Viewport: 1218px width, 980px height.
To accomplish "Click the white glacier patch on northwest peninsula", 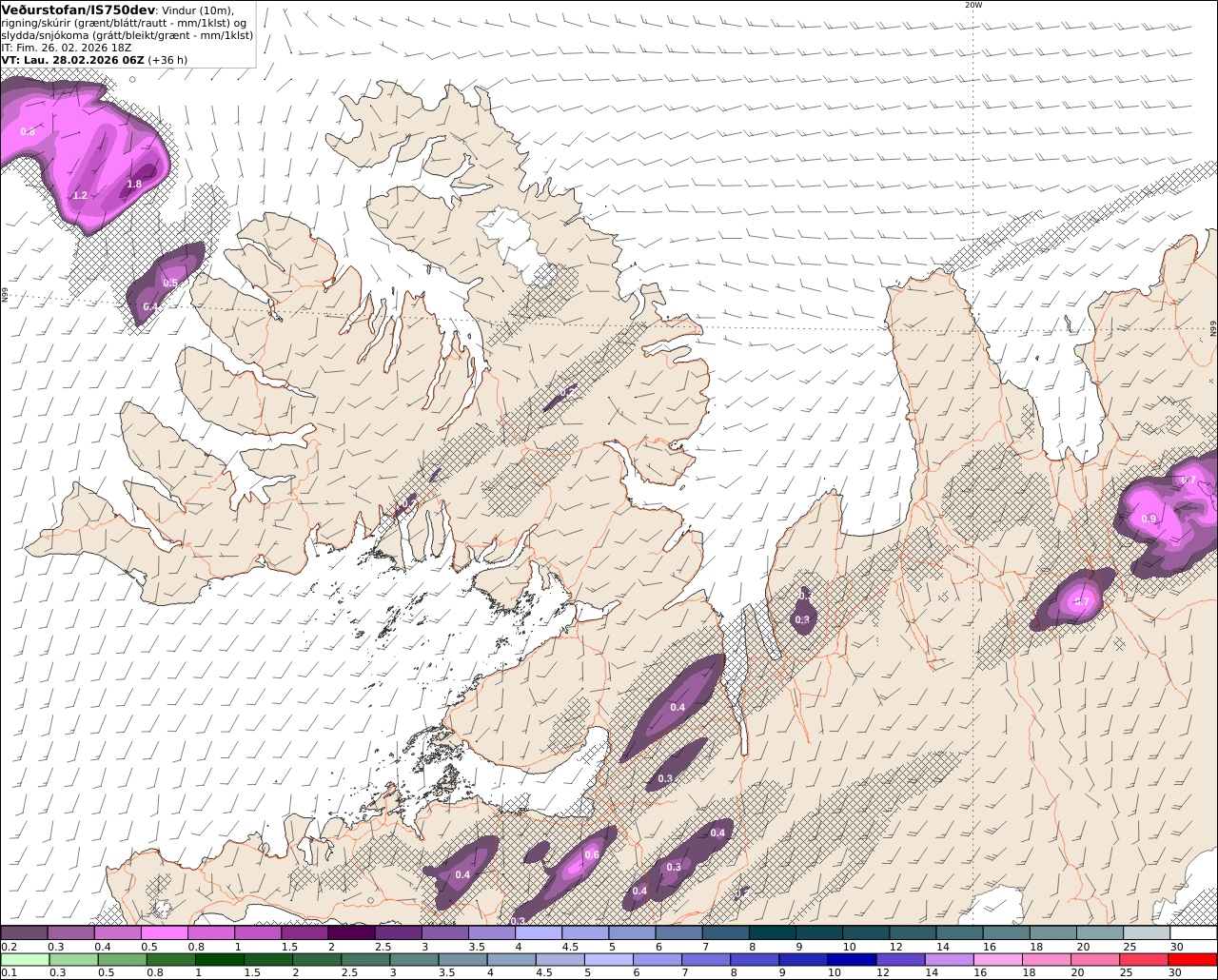I will click(508, 238).
